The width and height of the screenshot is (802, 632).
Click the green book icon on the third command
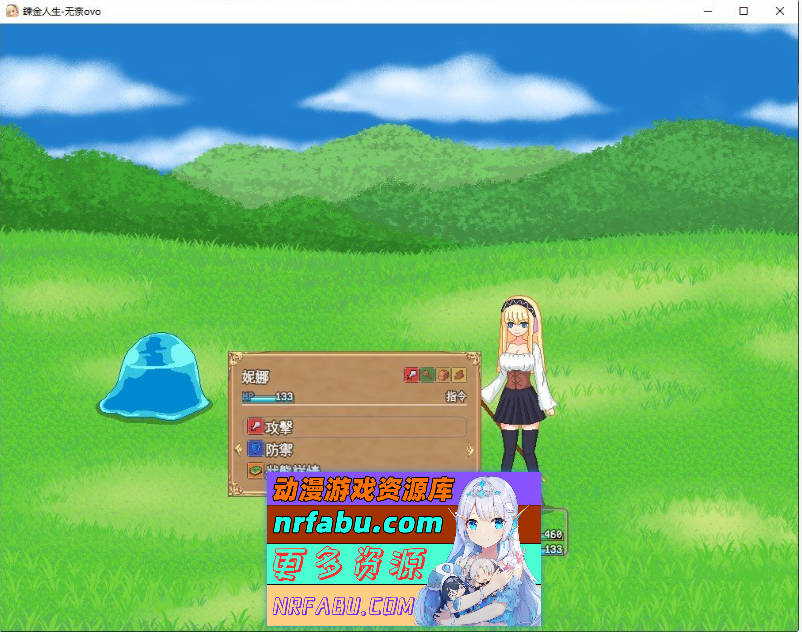254,469
